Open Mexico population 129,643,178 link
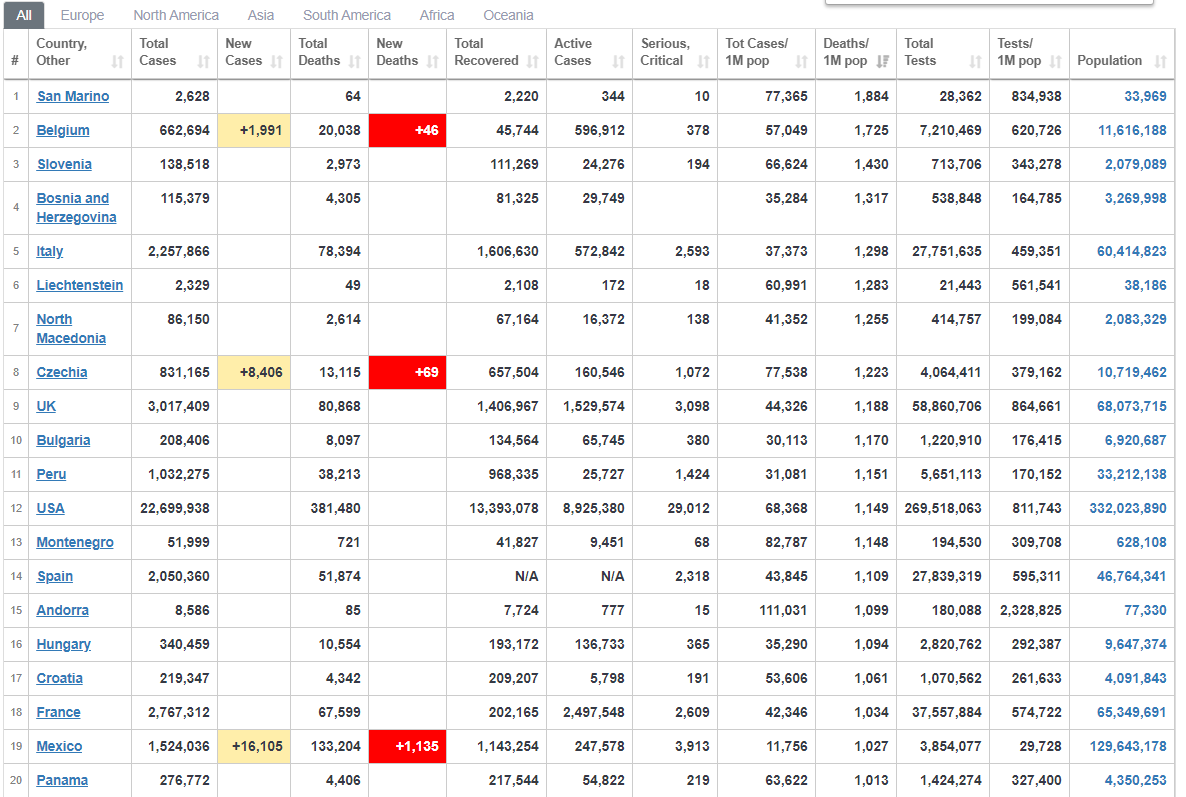Viewport: 1186px width, 797px height. click(x=1128, y=746)
